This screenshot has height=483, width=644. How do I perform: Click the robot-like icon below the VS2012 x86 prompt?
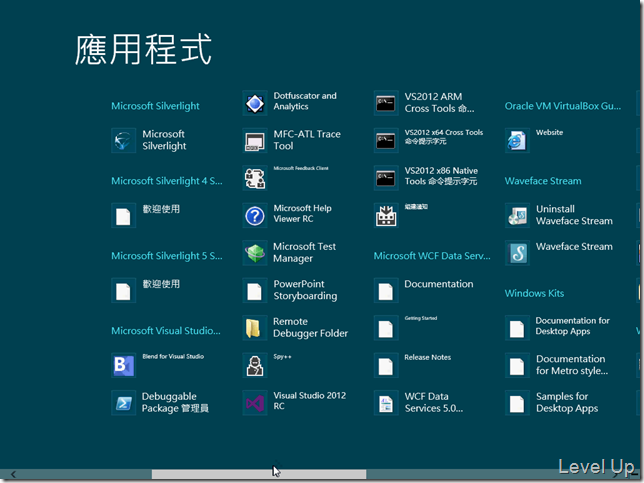point(386,216)
